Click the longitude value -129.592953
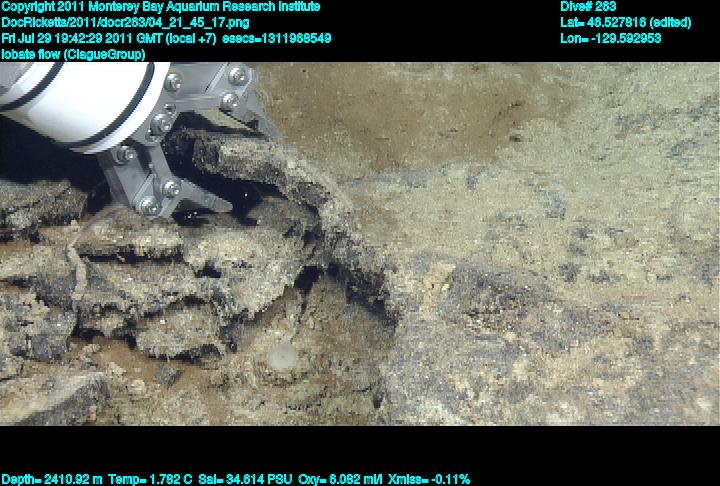This screenshot has width=720, height=486. point(626,38)
